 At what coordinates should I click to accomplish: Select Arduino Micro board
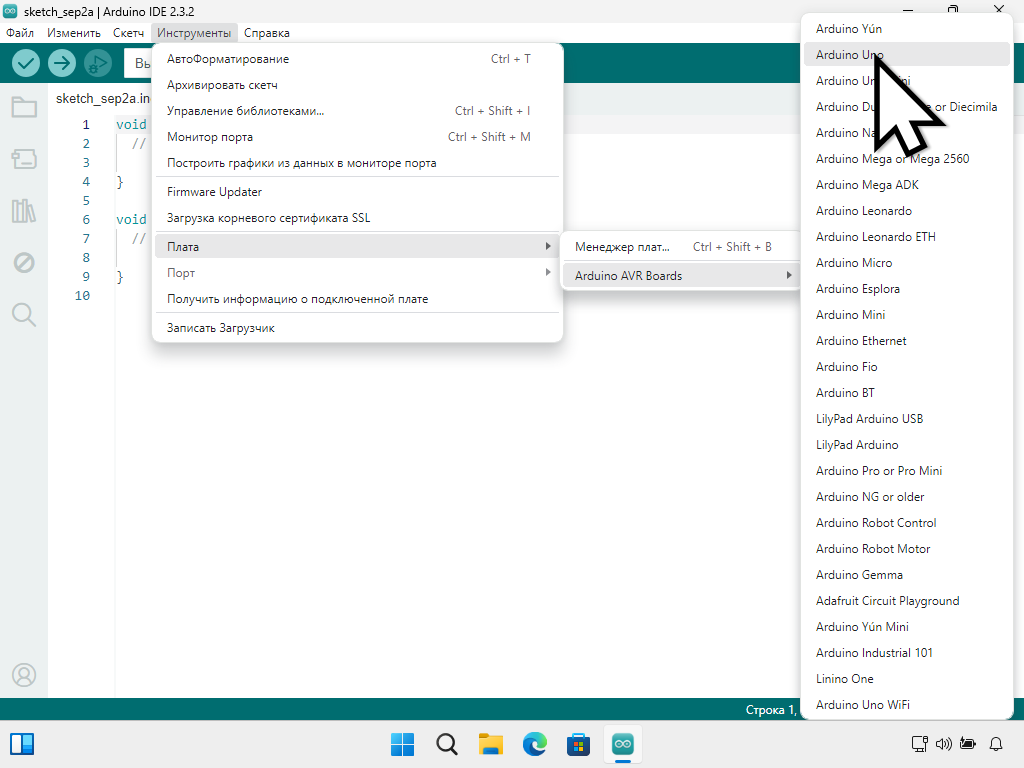pos(907,263)
